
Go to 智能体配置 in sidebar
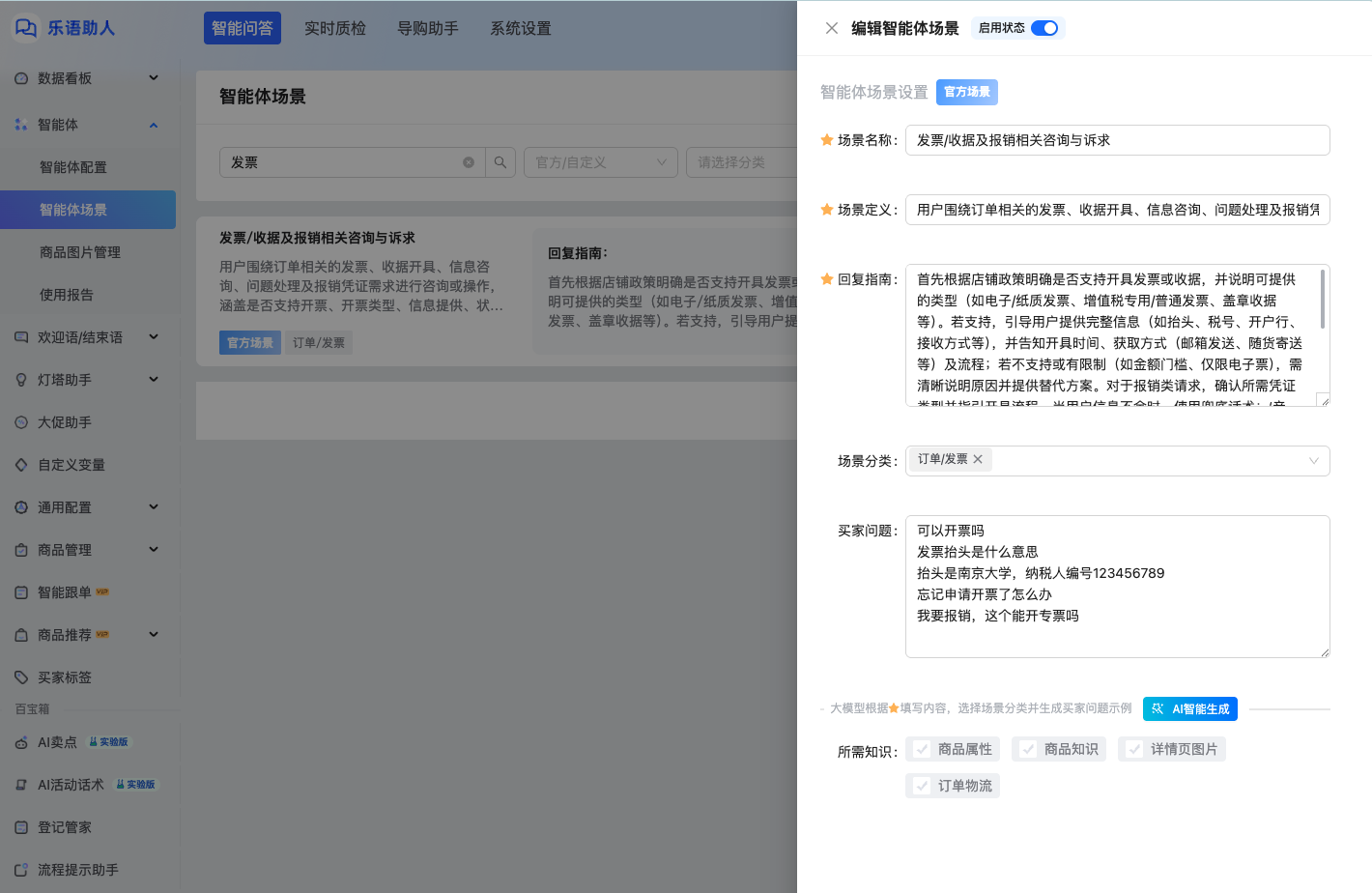click(x=73, y=167)
